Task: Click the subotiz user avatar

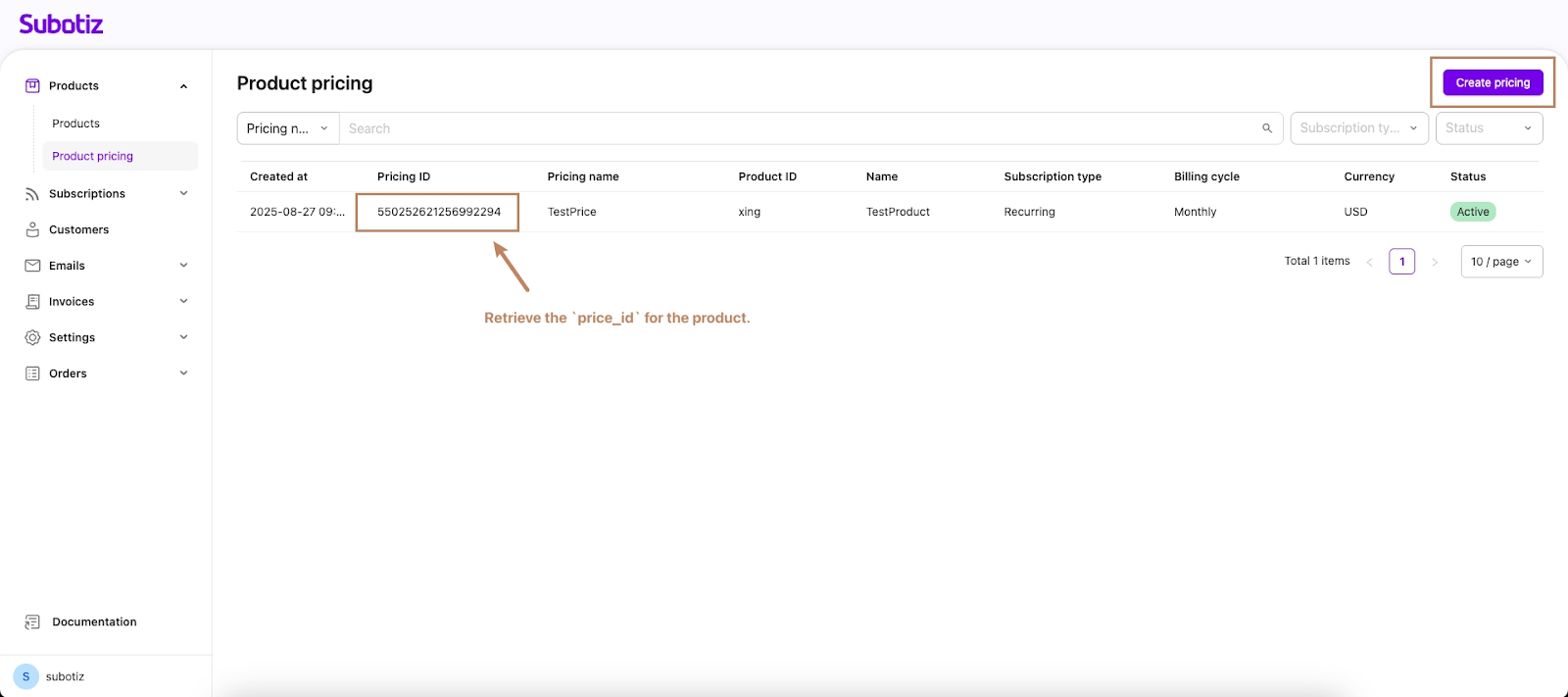Action: click(x=26, y=676)
